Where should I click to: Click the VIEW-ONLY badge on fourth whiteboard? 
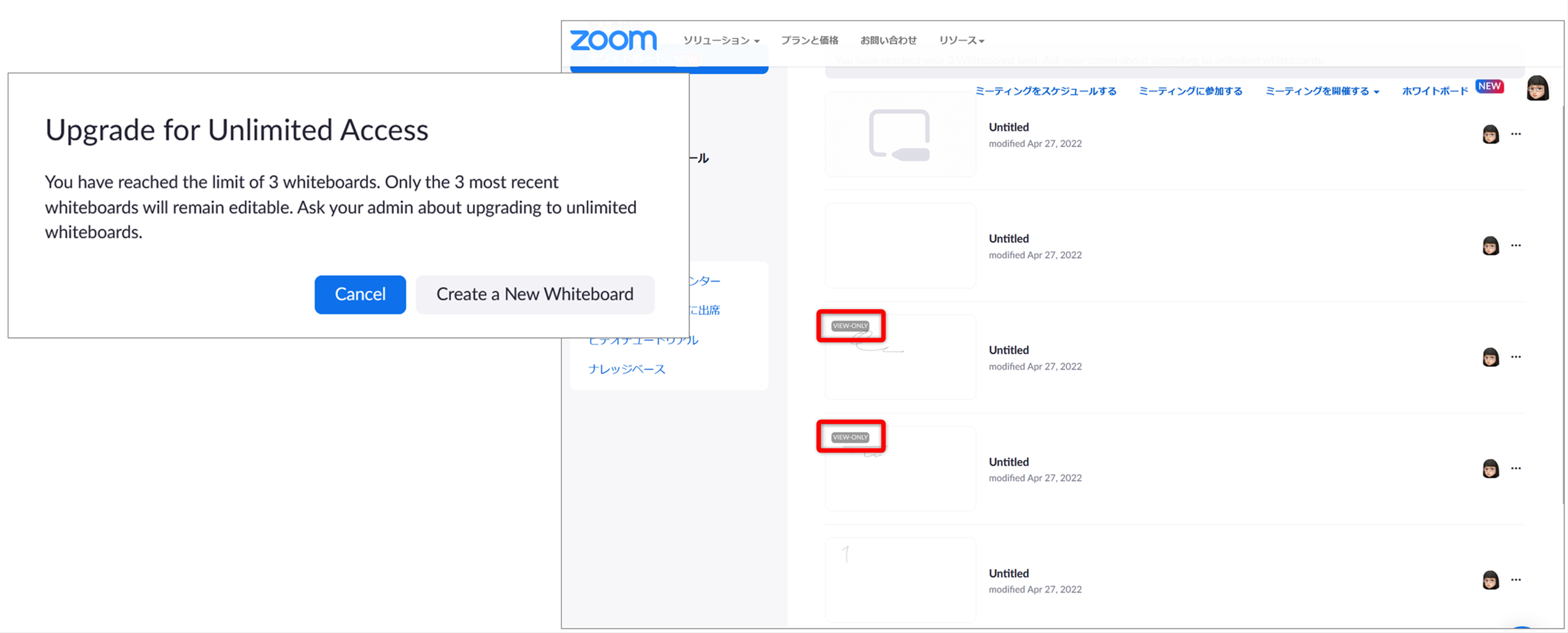[x=850, y=437]
